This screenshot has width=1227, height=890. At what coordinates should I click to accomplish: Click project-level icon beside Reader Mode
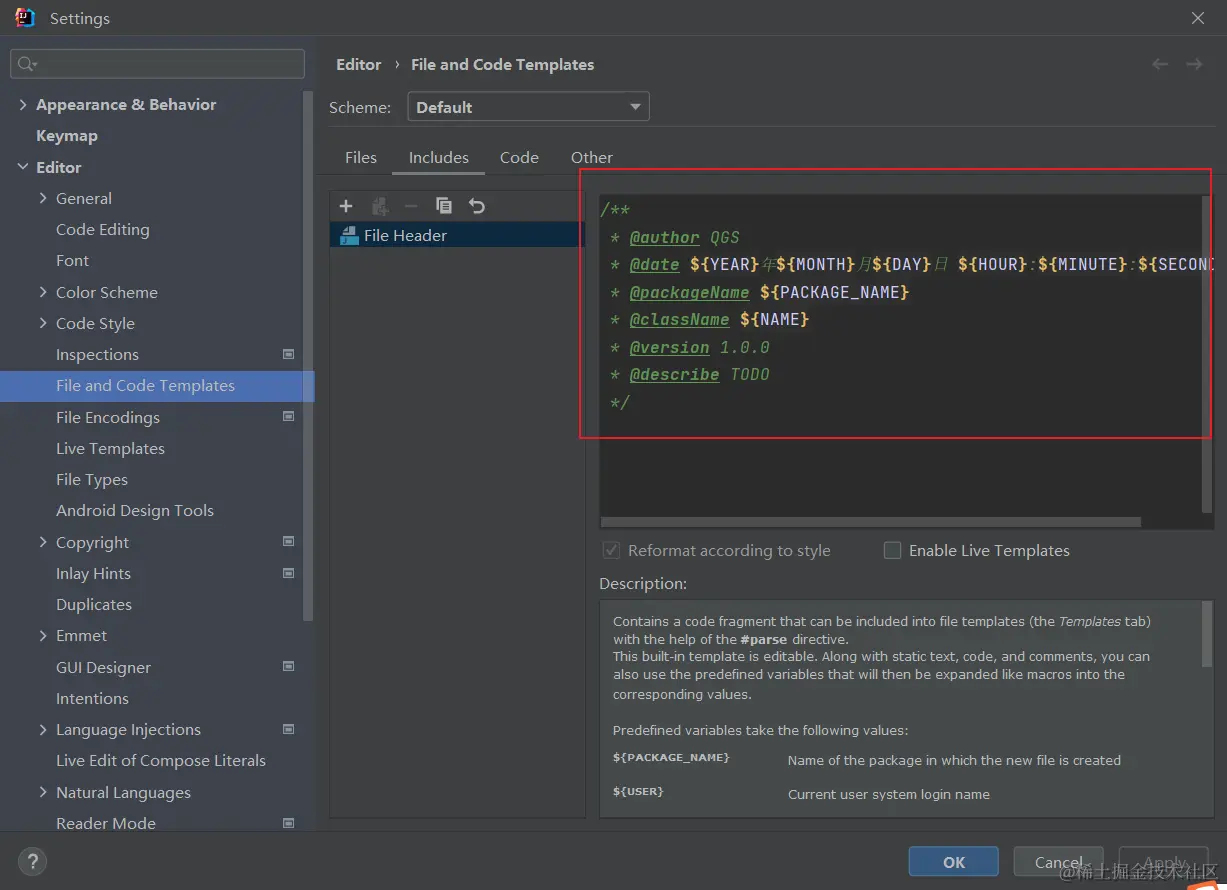(x=289, y=823)
